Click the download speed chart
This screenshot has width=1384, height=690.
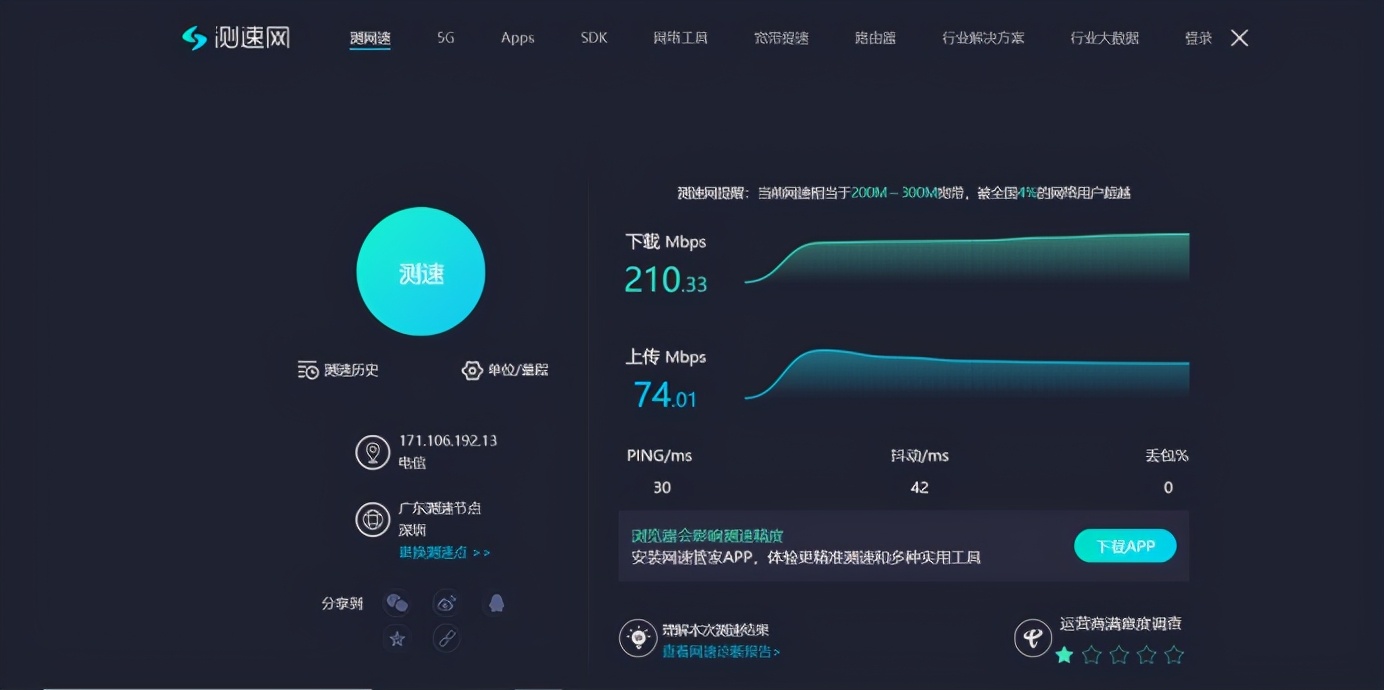coord(967,259)
